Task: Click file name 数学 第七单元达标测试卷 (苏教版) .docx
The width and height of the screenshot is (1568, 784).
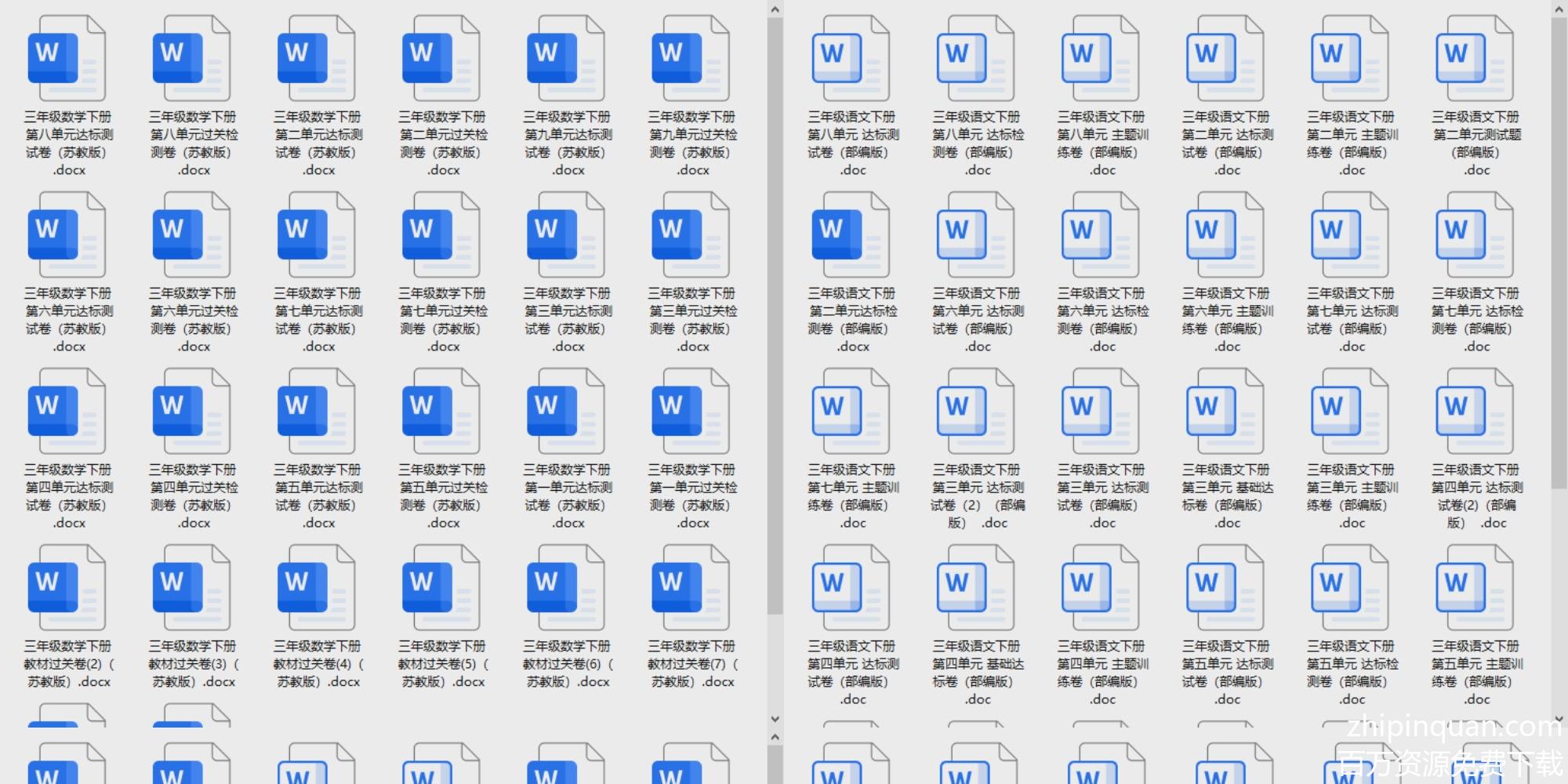Action: pyautogui.click(x=318, y=320)
